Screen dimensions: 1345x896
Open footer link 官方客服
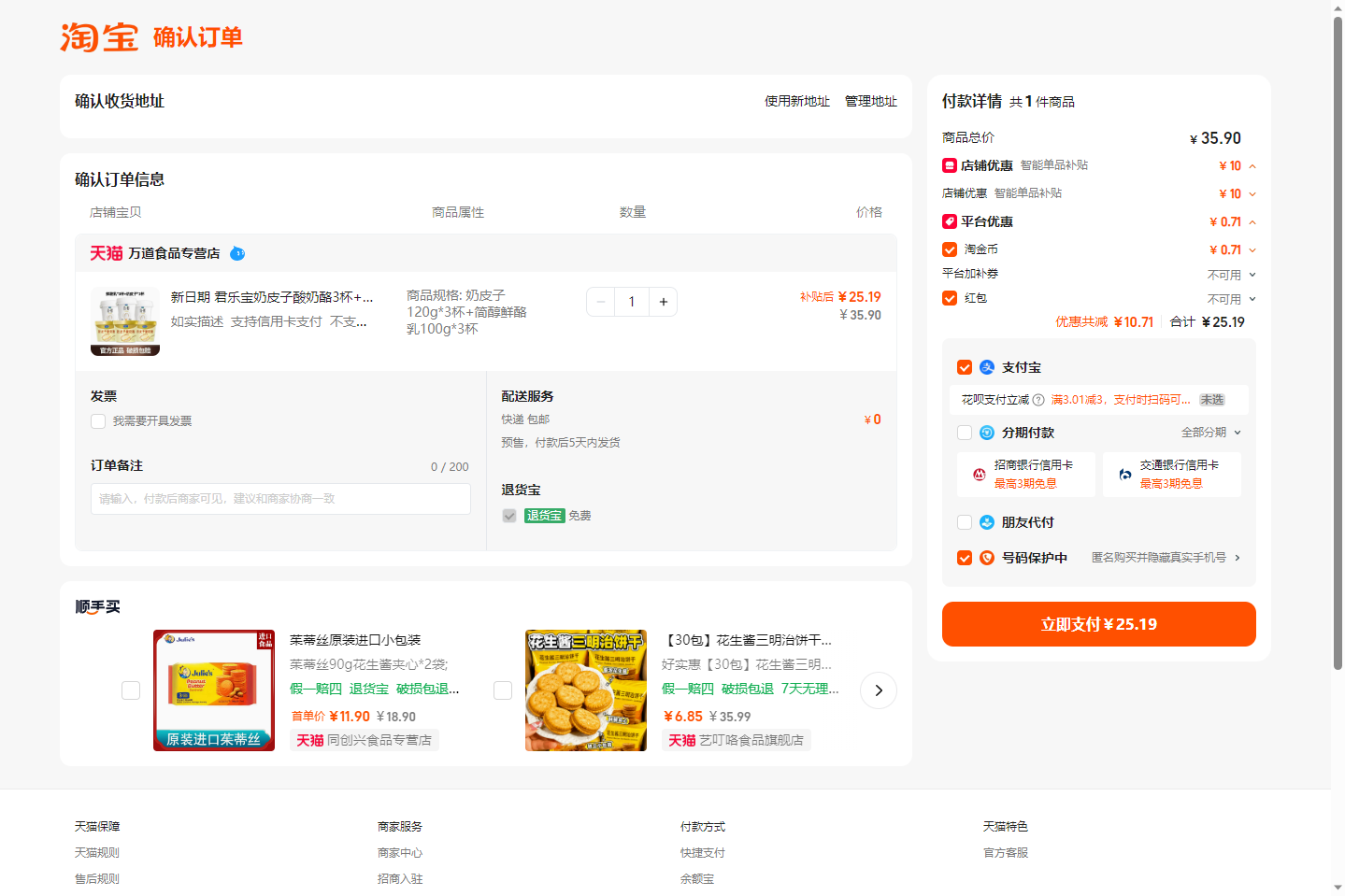coord(1006,853)
